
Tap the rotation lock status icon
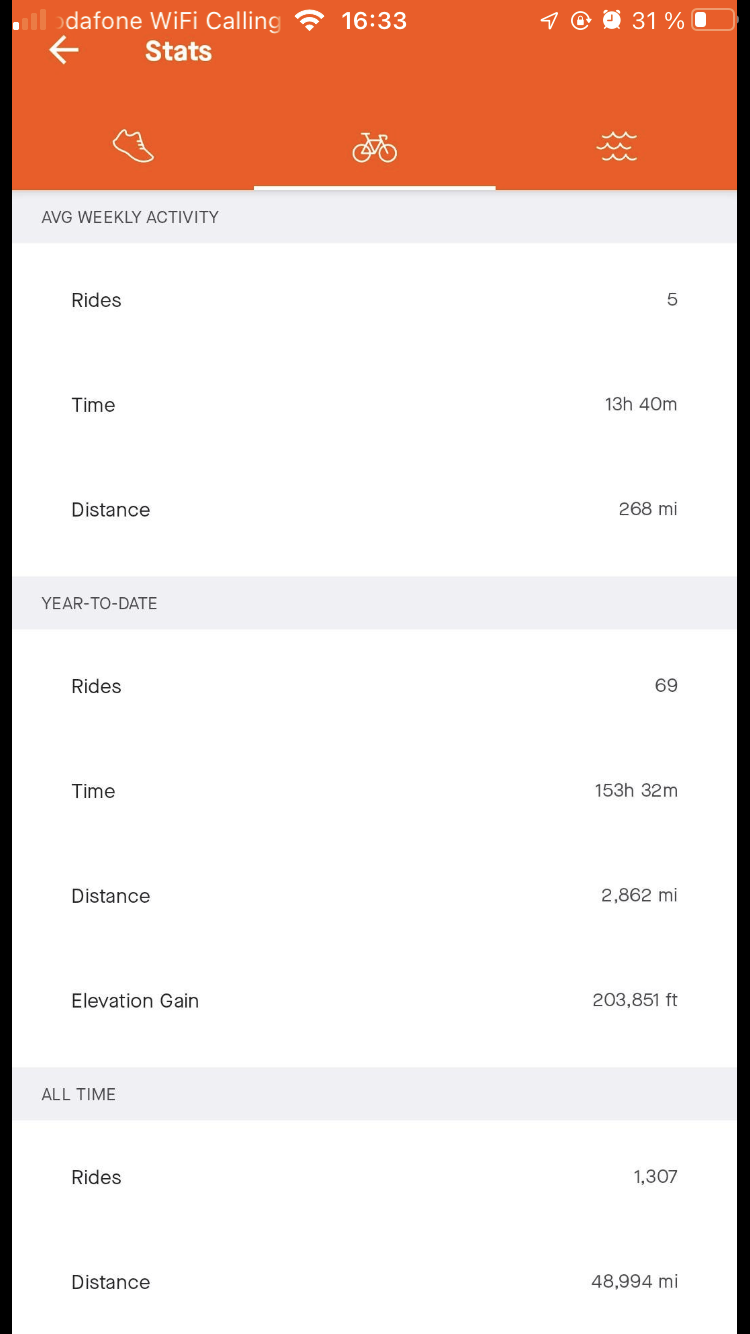tap(581, 21)
